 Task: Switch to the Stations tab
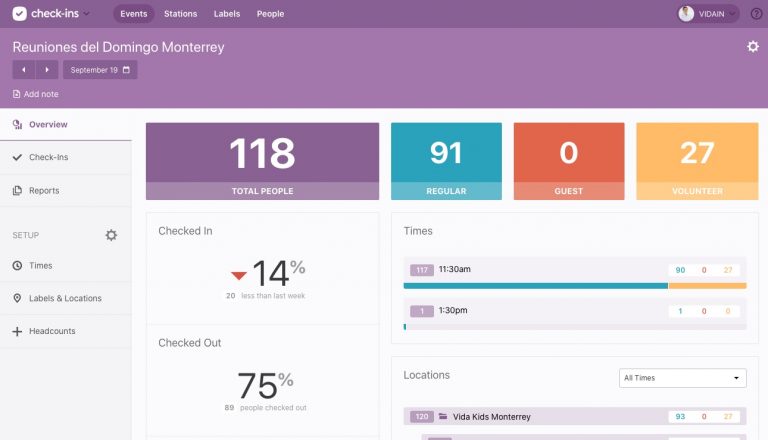[x=180, y=14]
